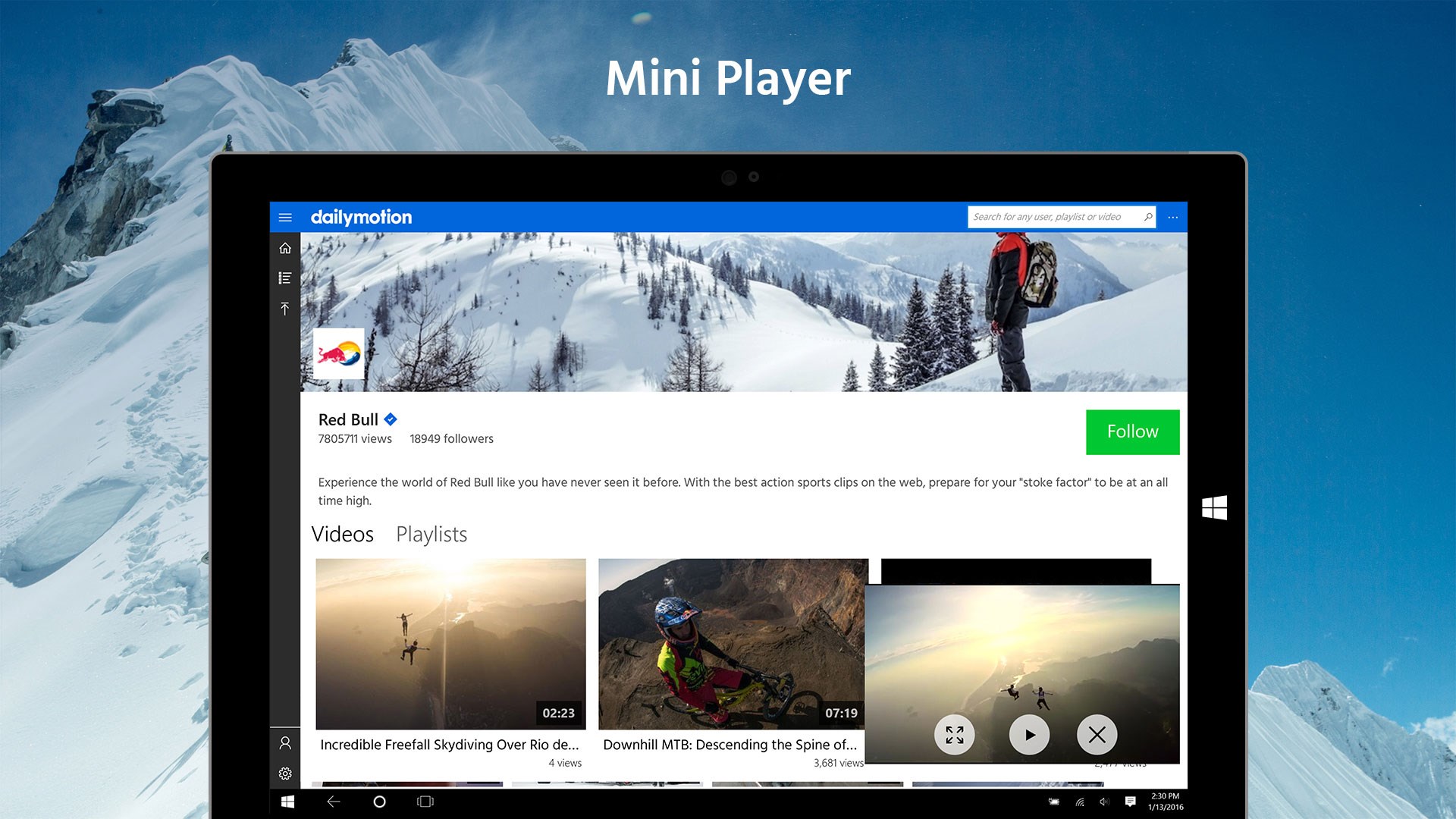The width and height of the screenshot is (1456, 819).
Task: Open the upload section from the sidebar
Action: (x=285, y=309)
